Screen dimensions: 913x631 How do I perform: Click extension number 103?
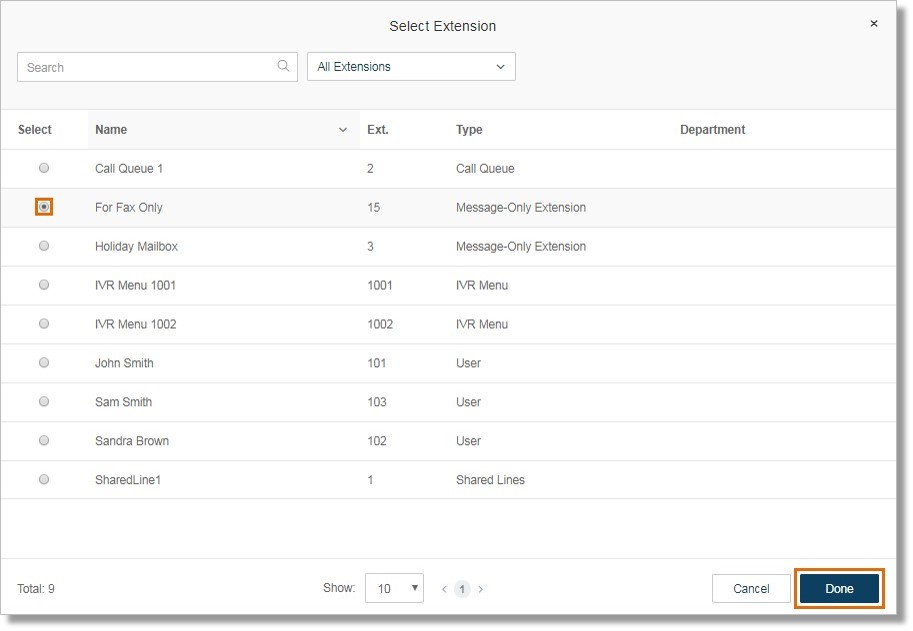[x=377, y=402]
